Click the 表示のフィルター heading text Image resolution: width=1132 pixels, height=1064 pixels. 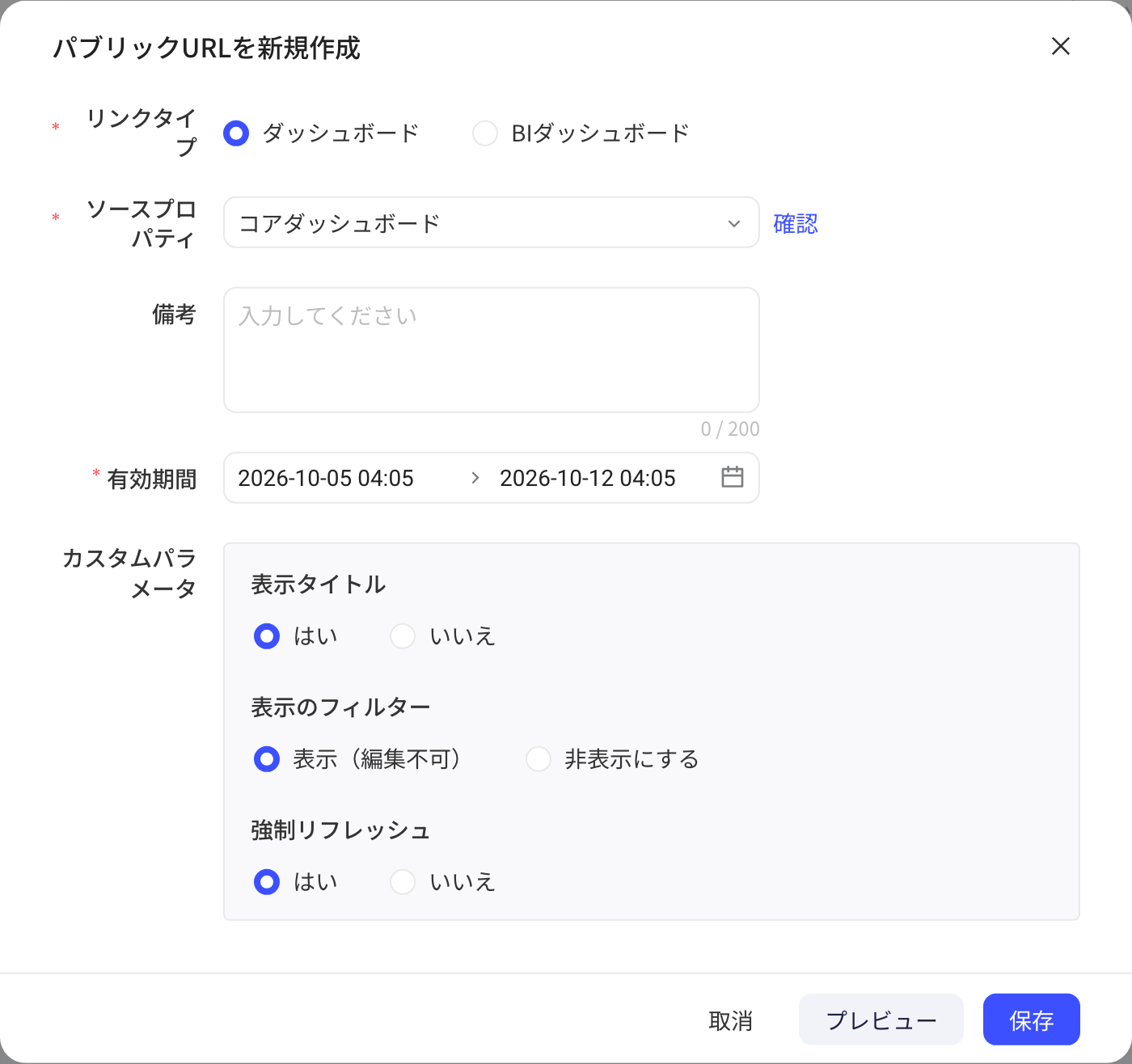click(340, 707)
